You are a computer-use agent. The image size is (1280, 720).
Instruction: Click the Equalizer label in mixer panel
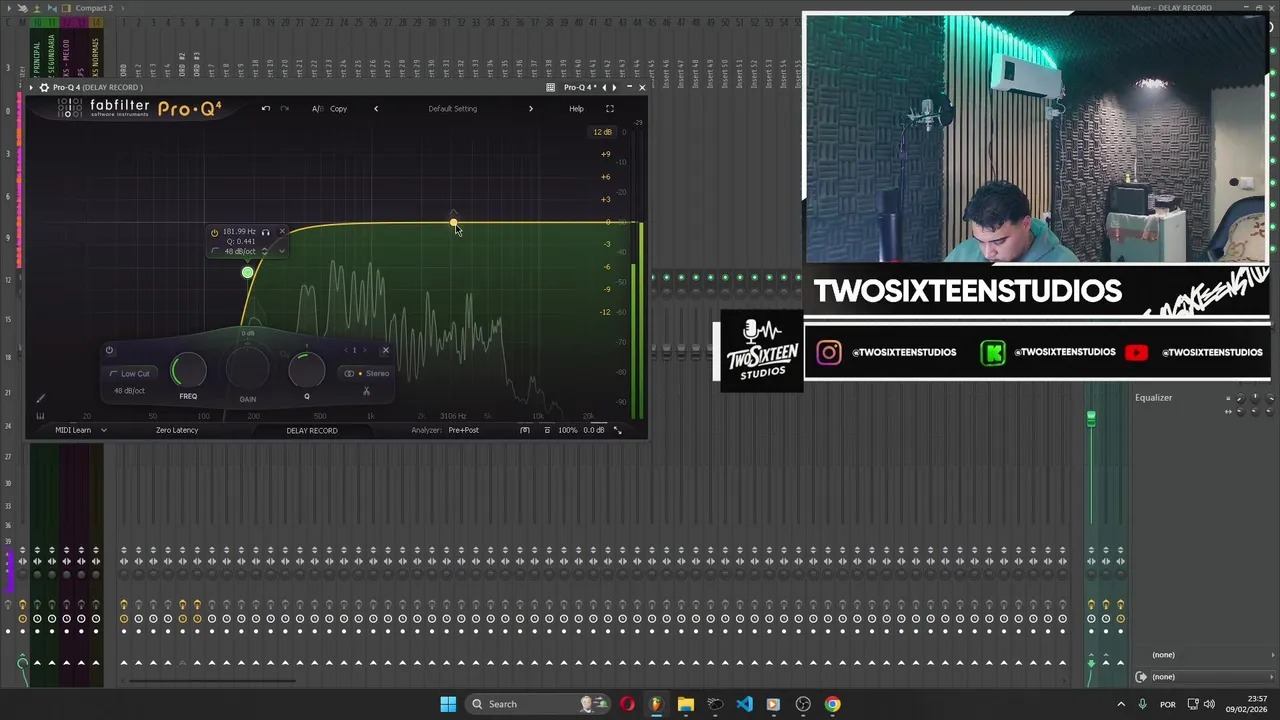tap(1153, 398)
